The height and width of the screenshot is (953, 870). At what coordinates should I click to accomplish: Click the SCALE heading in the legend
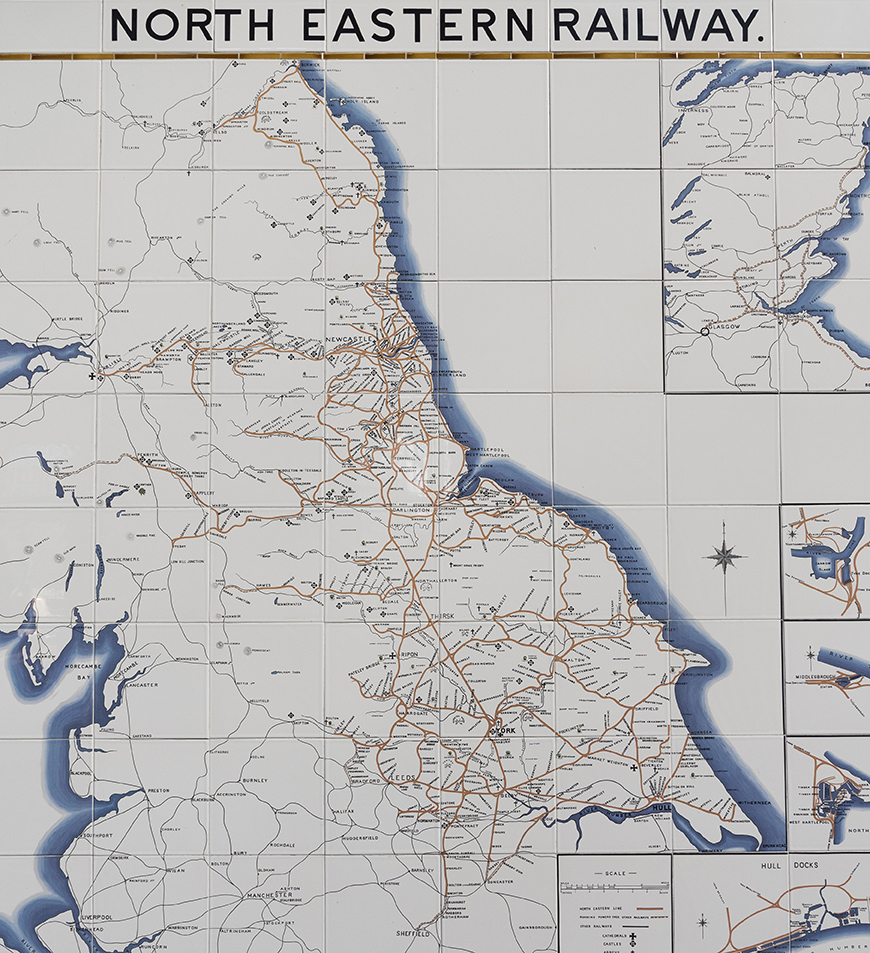[x=615, y=873]
